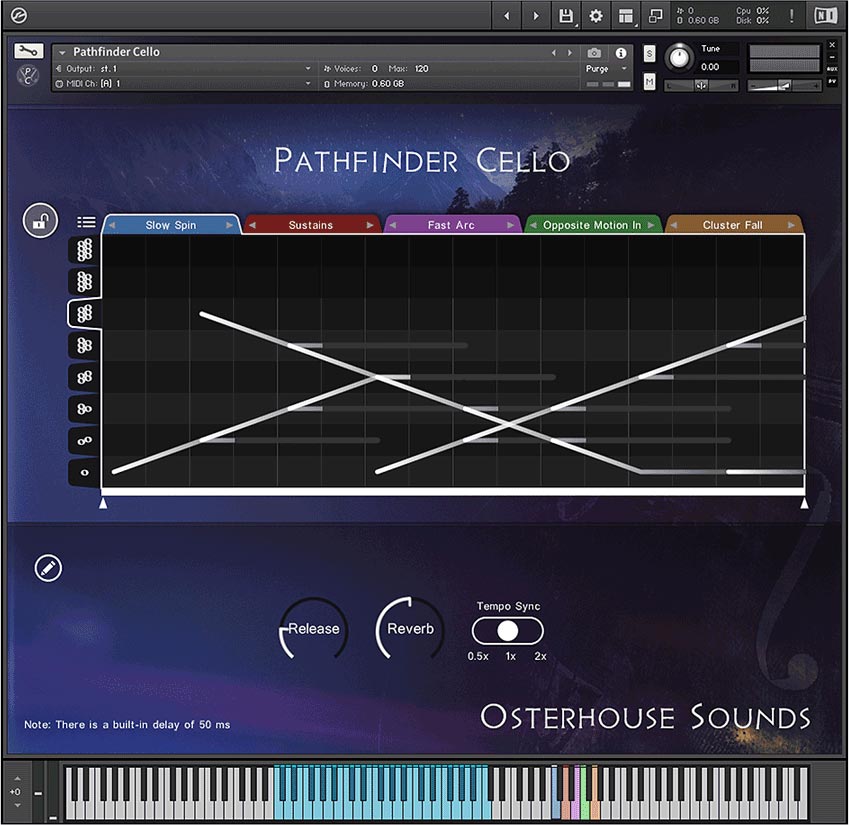Select the Sustains preset tab
The width and height of the screenshot is (849, 825).
tap(311, 224)
